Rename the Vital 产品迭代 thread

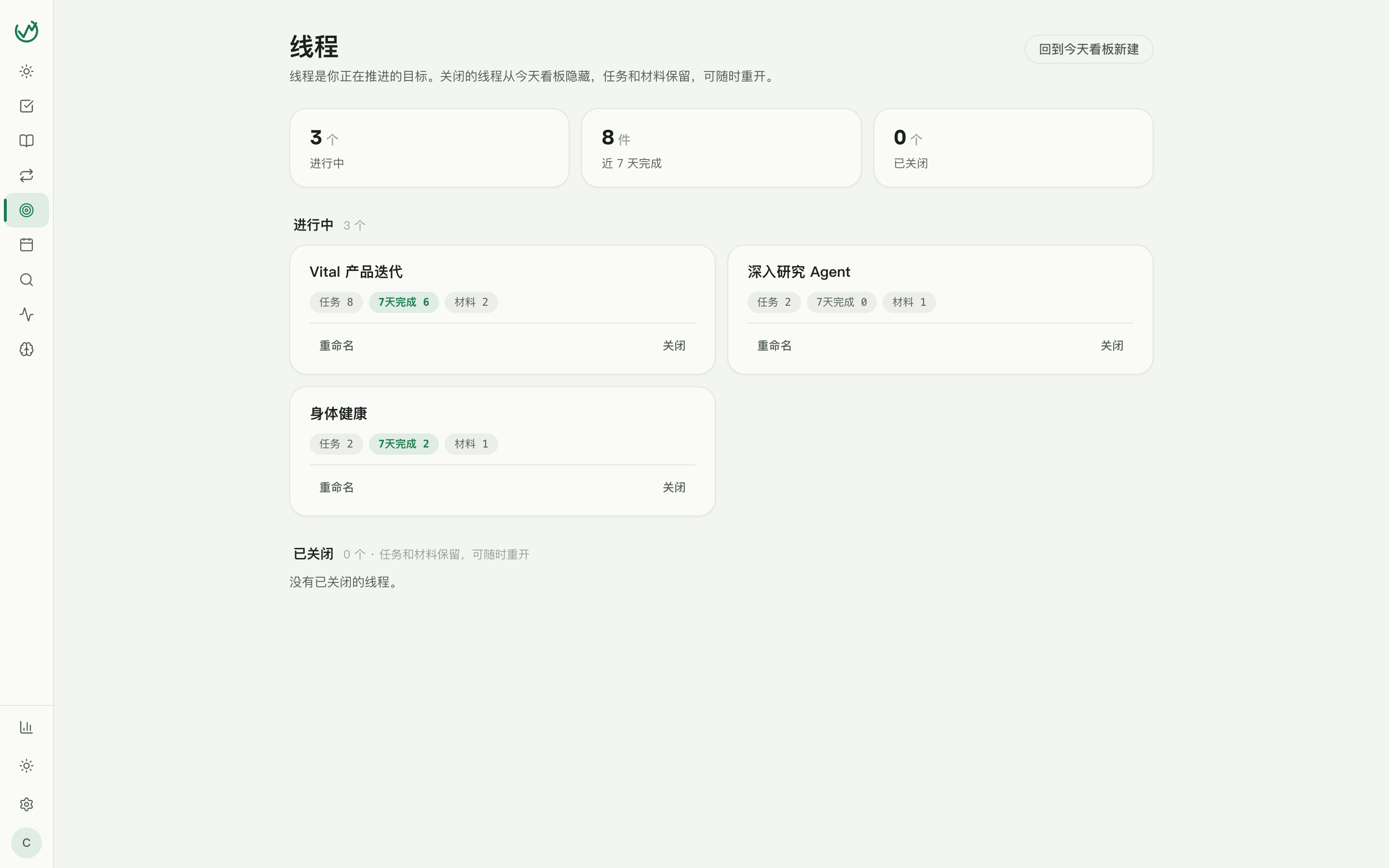[x=336, y=346]
